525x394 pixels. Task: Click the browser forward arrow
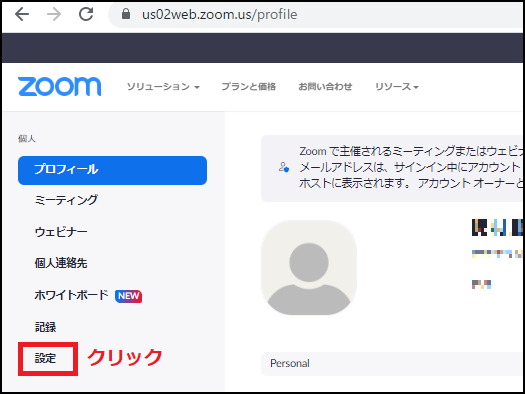54,14
